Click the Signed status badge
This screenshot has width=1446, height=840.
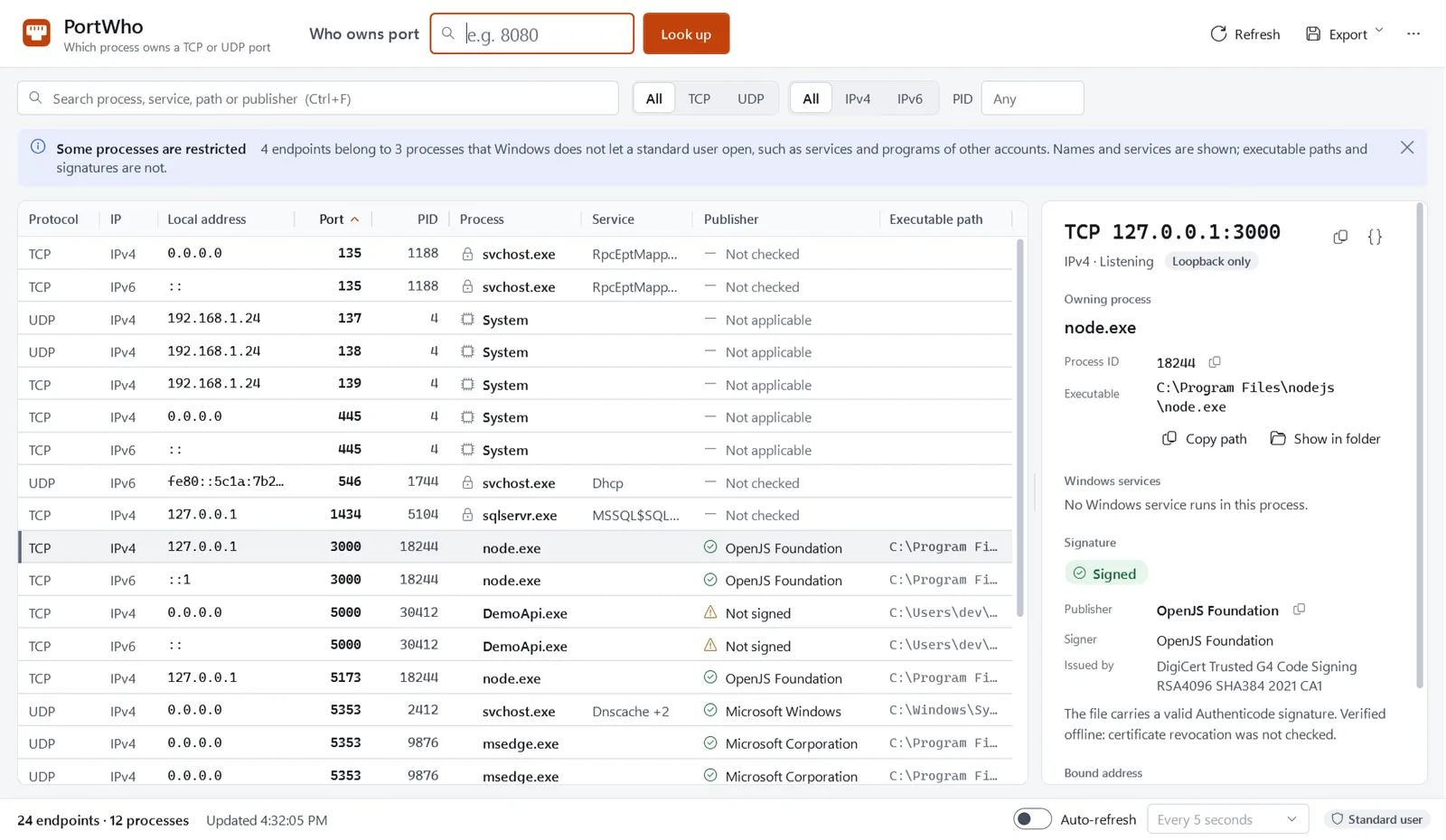tap(1105, 574)
